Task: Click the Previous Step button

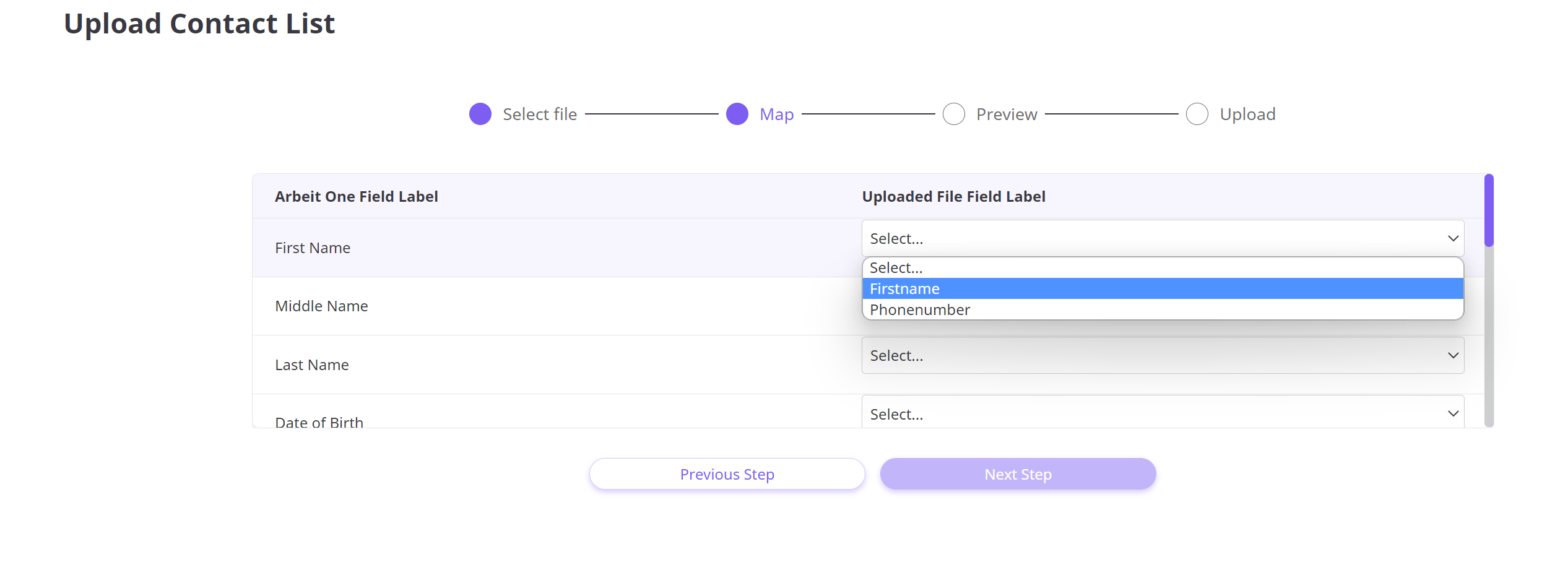Action: (727, 474)
